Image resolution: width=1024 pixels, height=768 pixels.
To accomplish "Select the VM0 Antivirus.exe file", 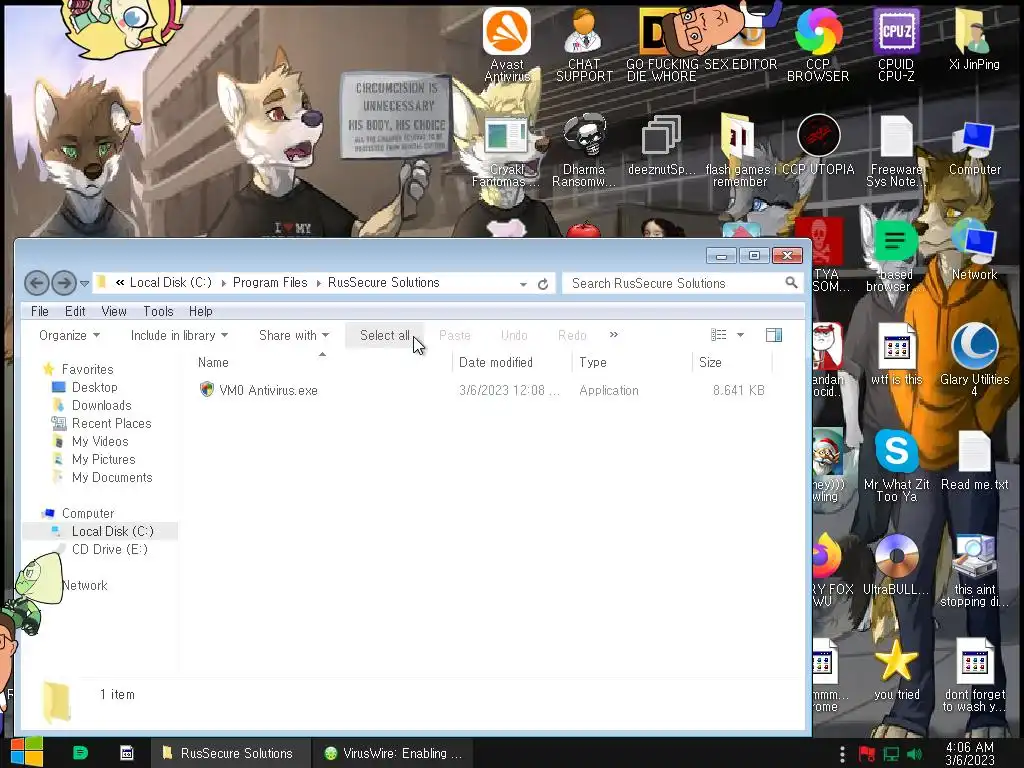I will pos(268,391).
